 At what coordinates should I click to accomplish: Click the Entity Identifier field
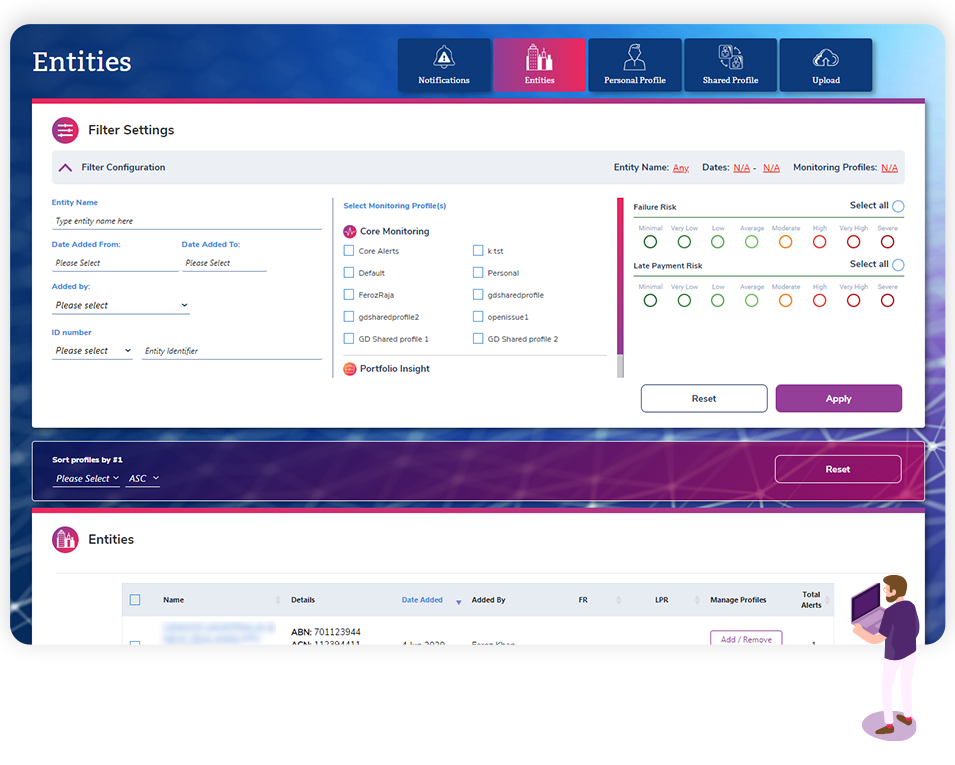tap(231, 351)
